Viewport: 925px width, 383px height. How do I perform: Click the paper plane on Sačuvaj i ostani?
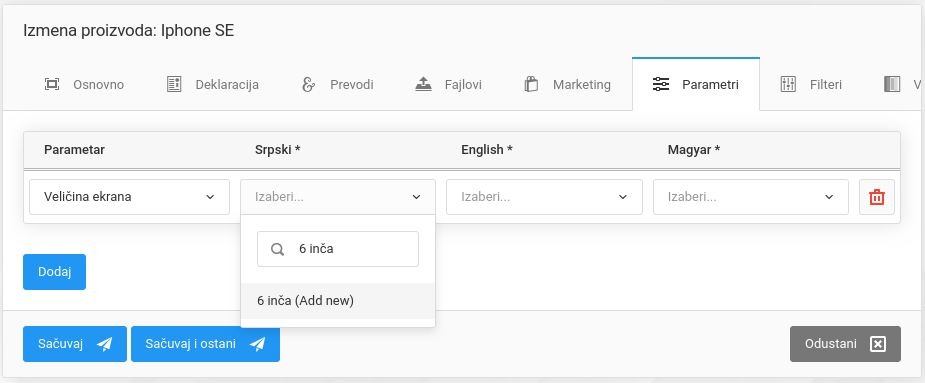click(257, 344)
